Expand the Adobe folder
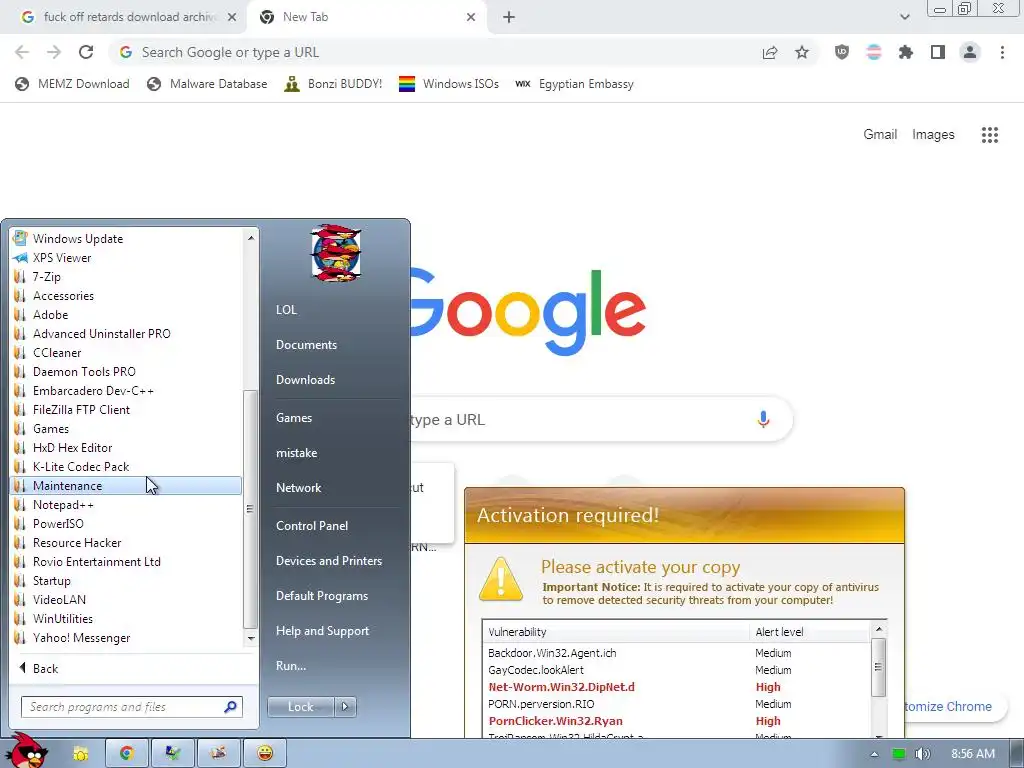 (x=125, y=315)
